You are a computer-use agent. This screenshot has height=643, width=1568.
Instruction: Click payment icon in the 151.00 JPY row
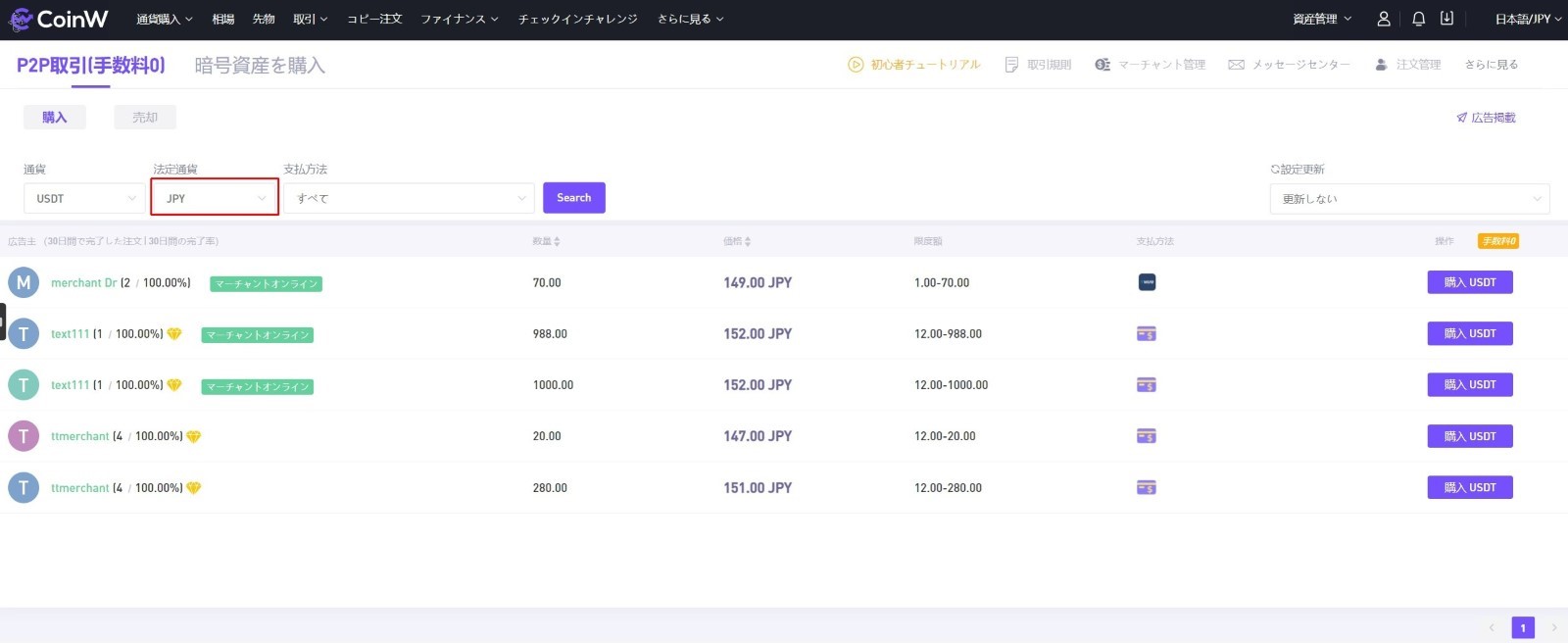coord(1147,487)
